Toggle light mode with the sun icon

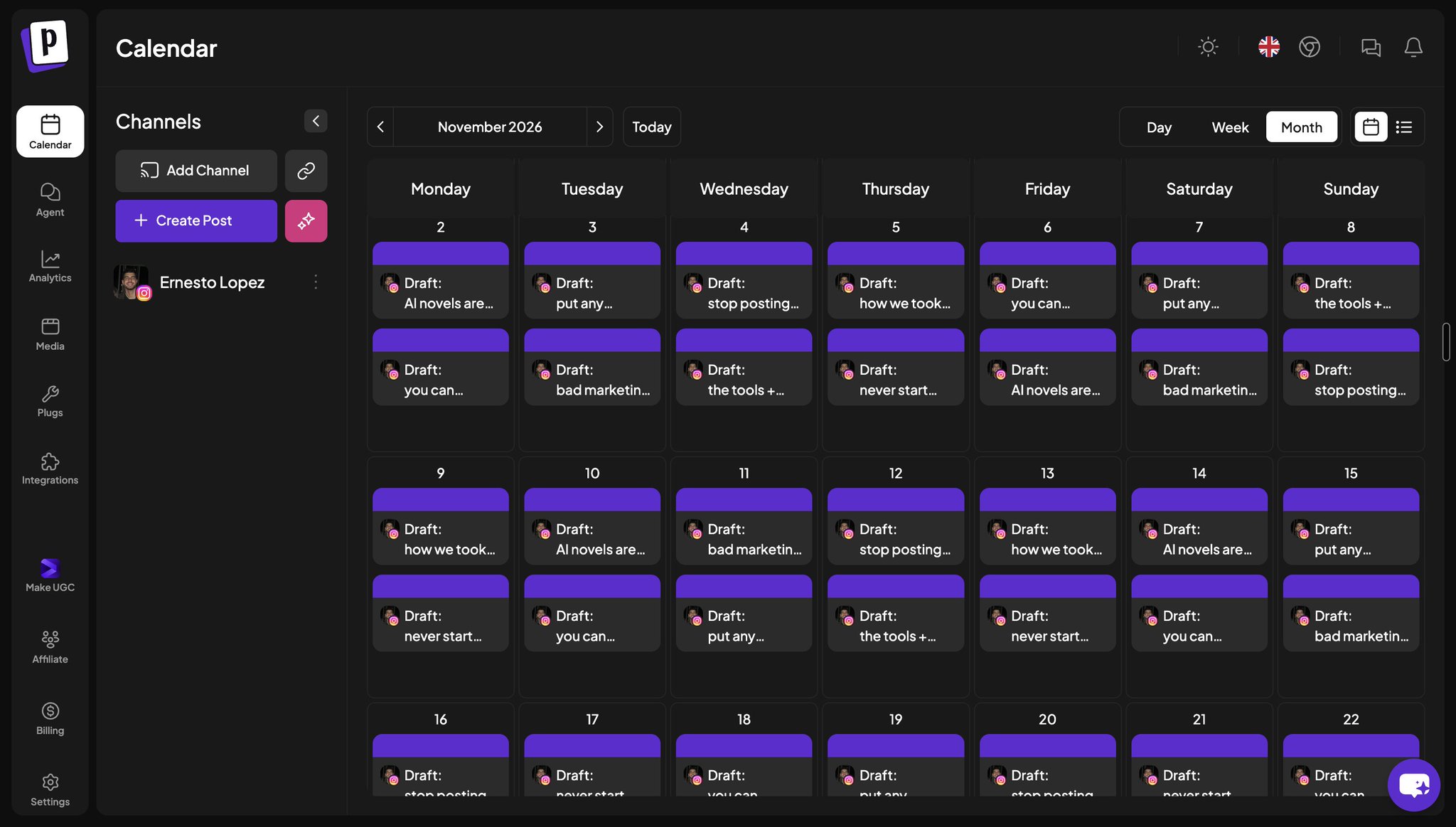click(1208, 47)
